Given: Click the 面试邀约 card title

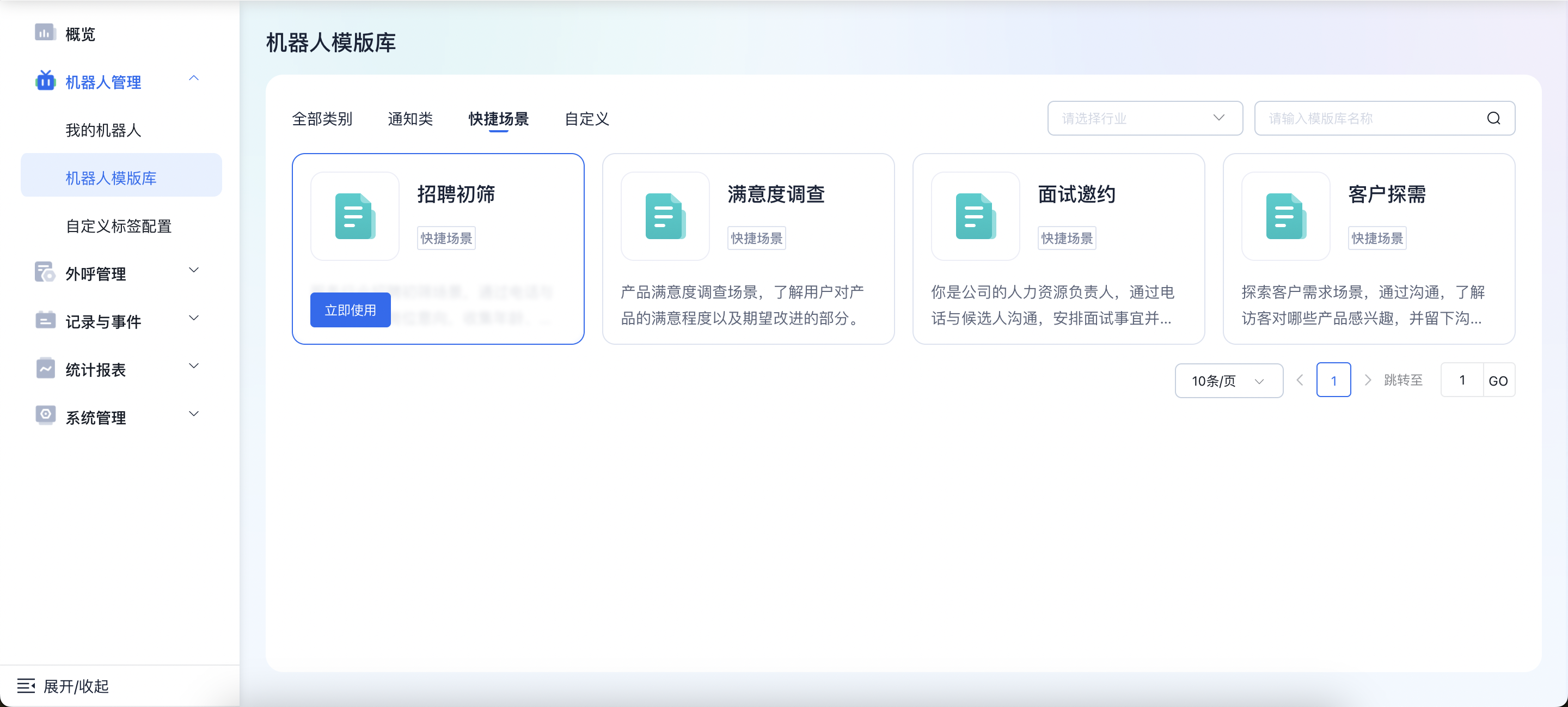Looking at the screenshot, I should pyautogui.click(x=1076, y=194).
